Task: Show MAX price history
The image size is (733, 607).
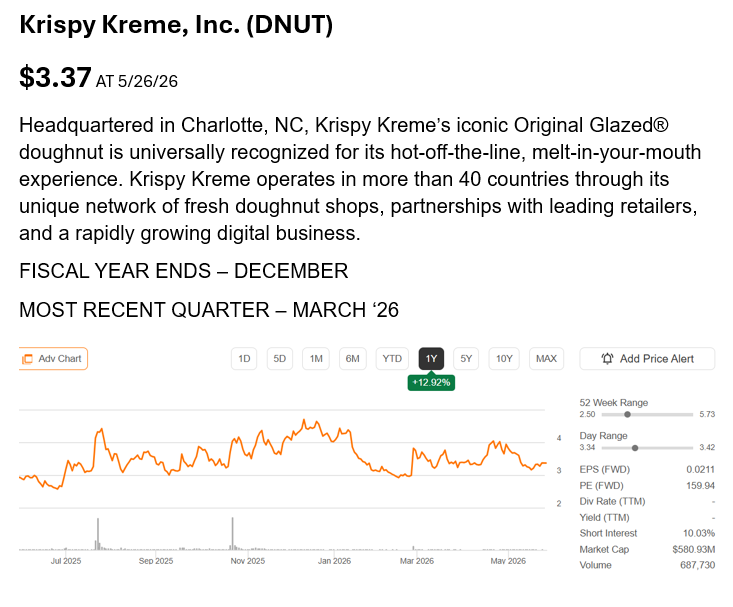Action: (546, 359)
